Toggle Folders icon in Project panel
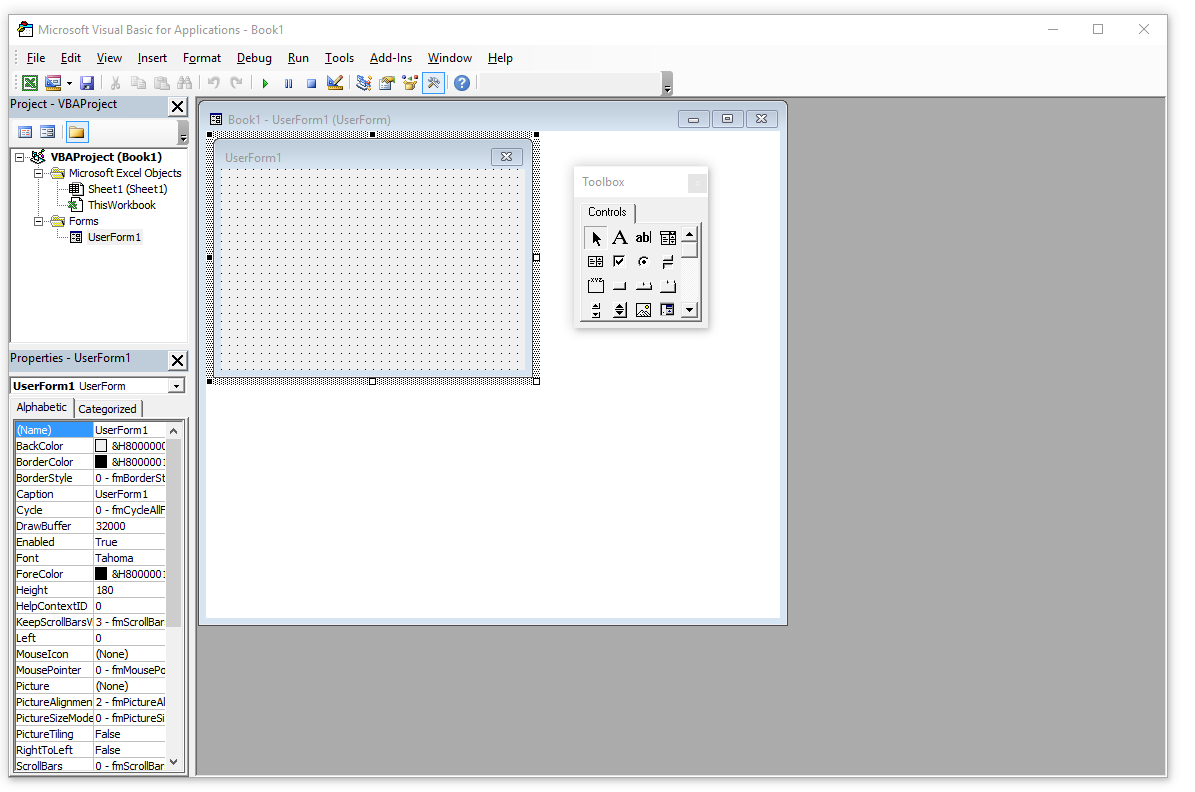 click(x=77, y=133)
